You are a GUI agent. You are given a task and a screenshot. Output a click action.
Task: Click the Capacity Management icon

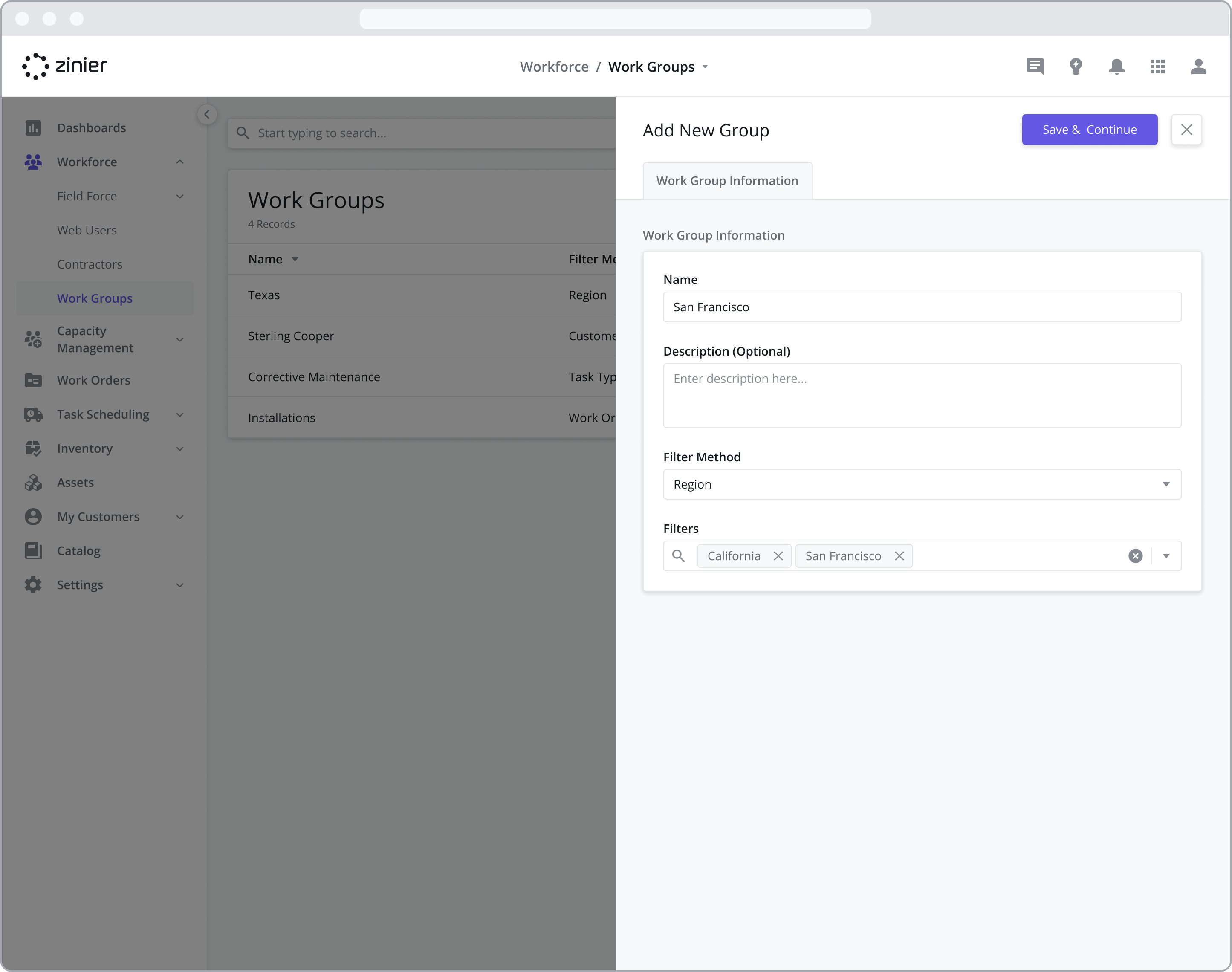click(33, 339)
